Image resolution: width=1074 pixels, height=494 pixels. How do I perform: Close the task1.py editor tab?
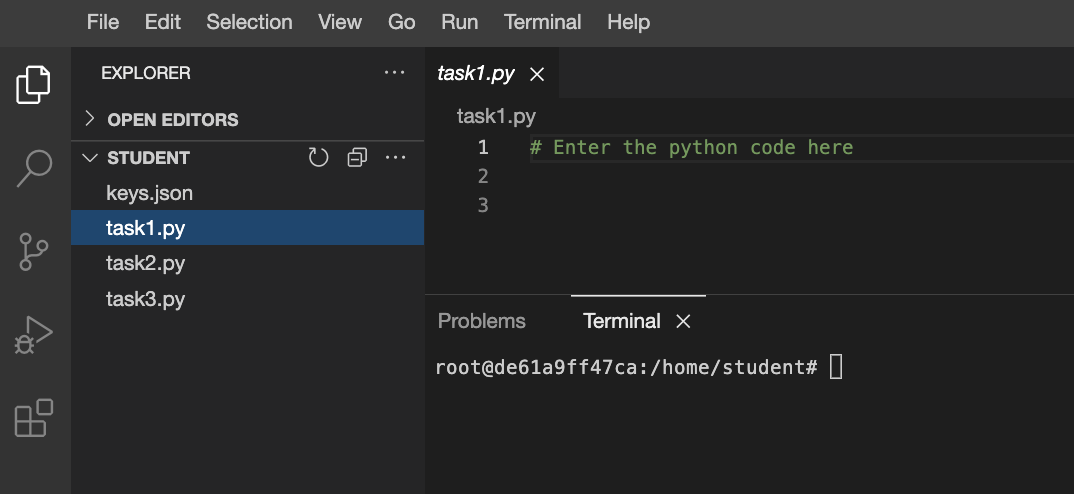[538, 75]
